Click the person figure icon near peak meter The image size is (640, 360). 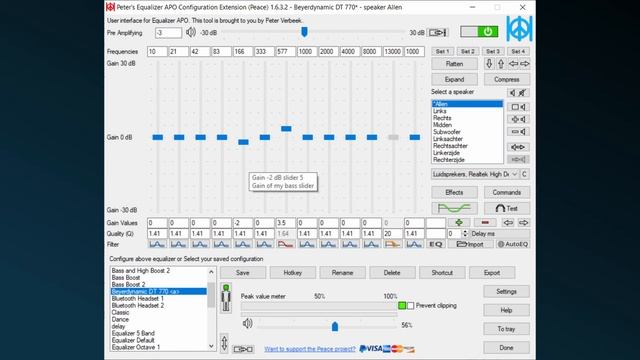[226, 298]
